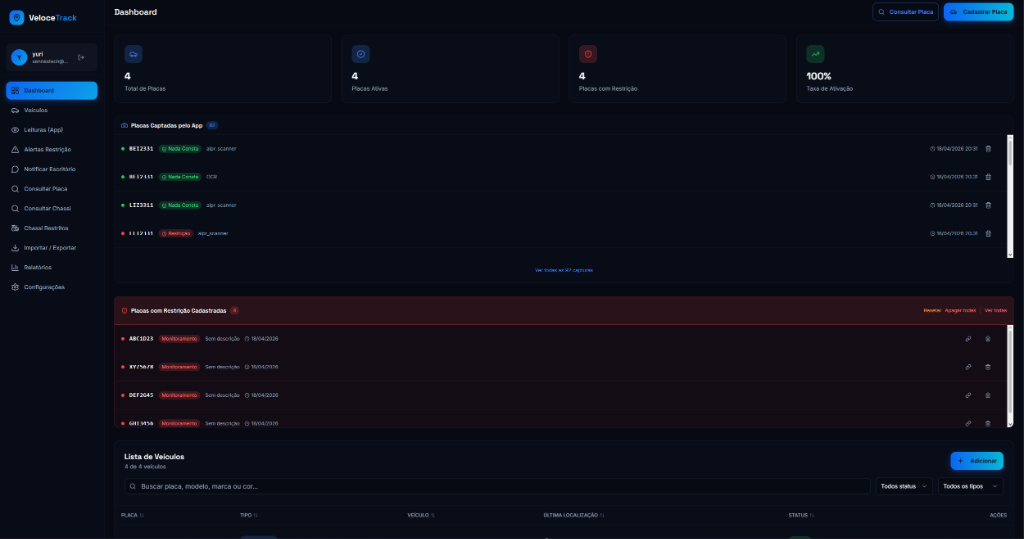The width and height of the screenshot is (1024, 539).
Task: Open the Ver todas as 97 capturas link
Action: coord(564,270)
